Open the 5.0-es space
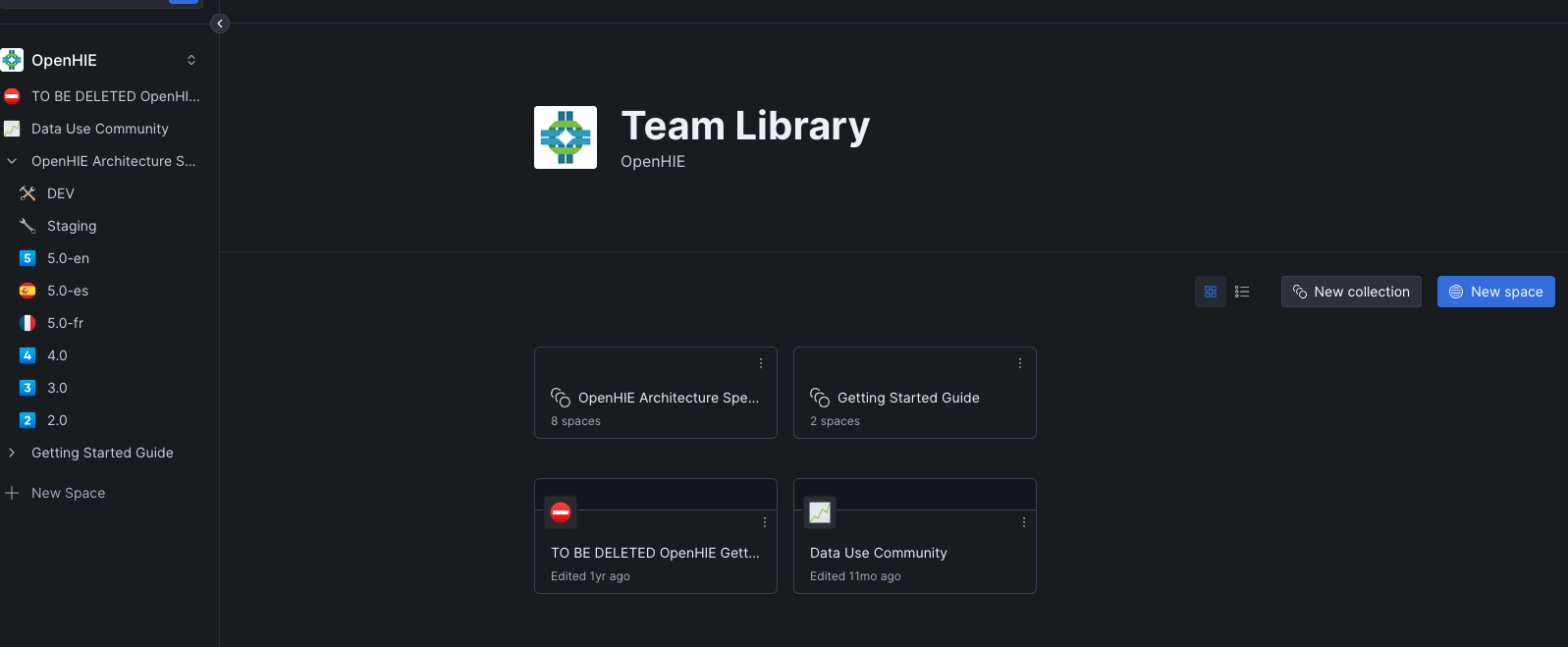 68,291
